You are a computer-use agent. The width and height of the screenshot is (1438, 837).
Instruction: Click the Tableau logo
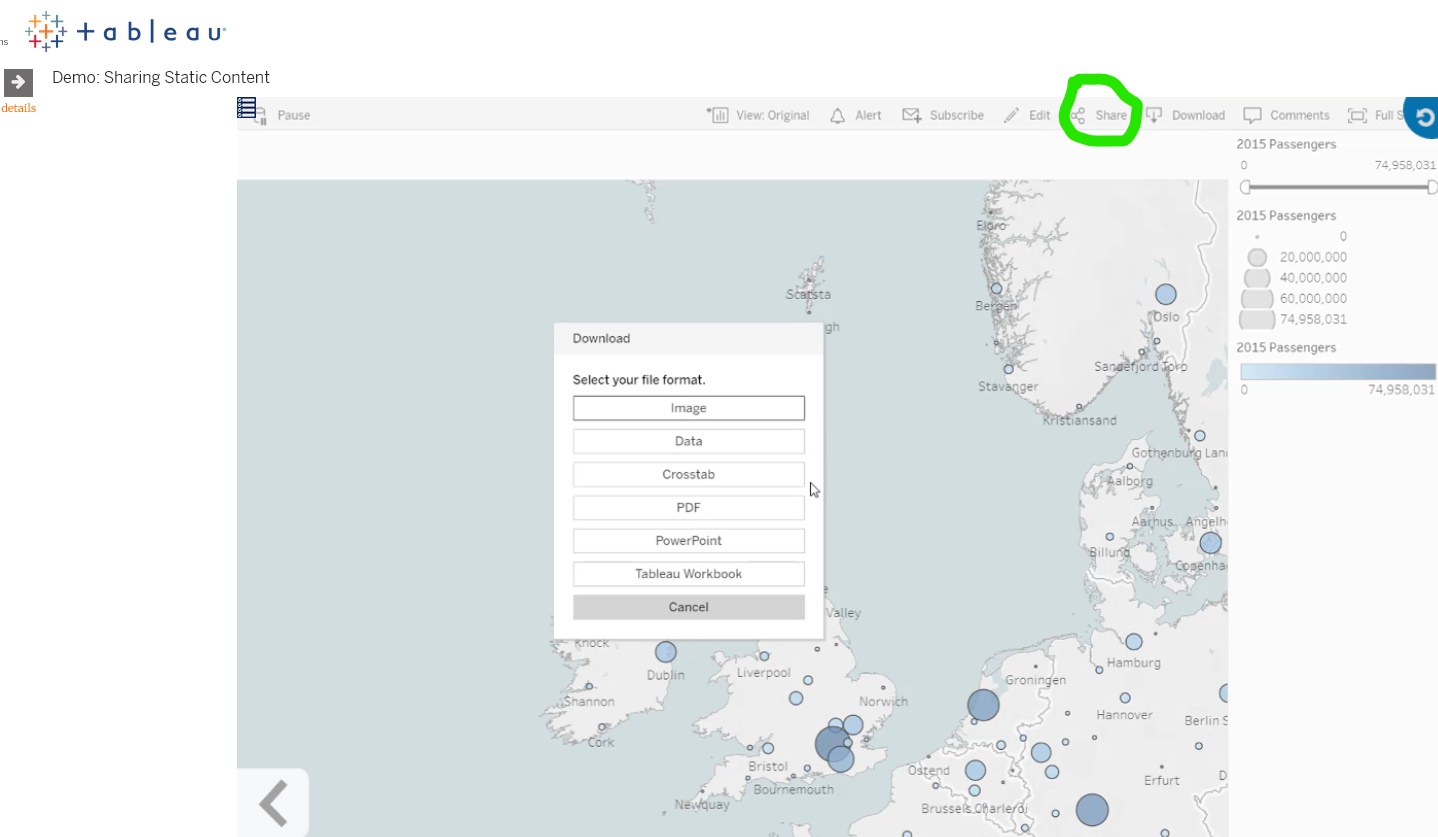pos(126,31)
